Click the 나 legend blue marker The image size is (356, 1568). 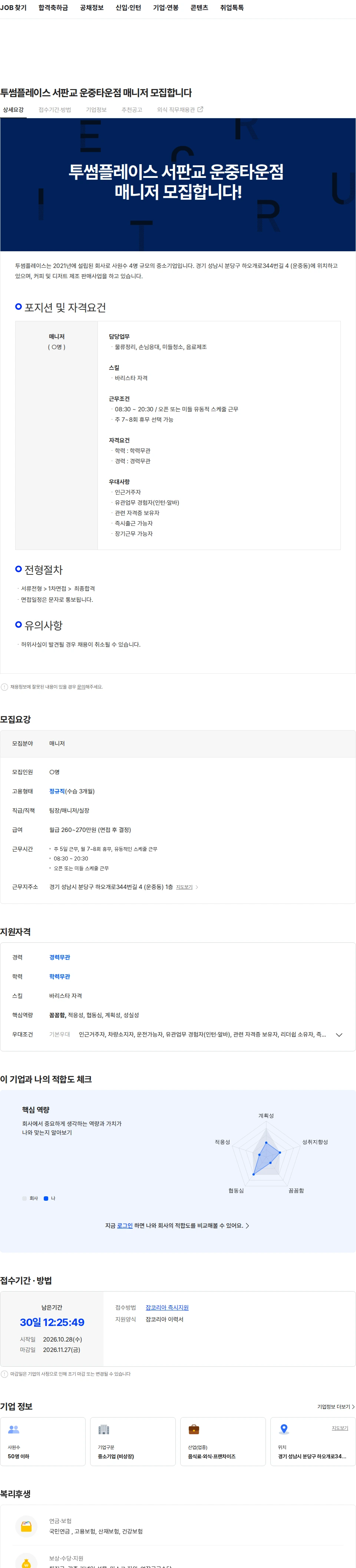[x=46, y=1198]
